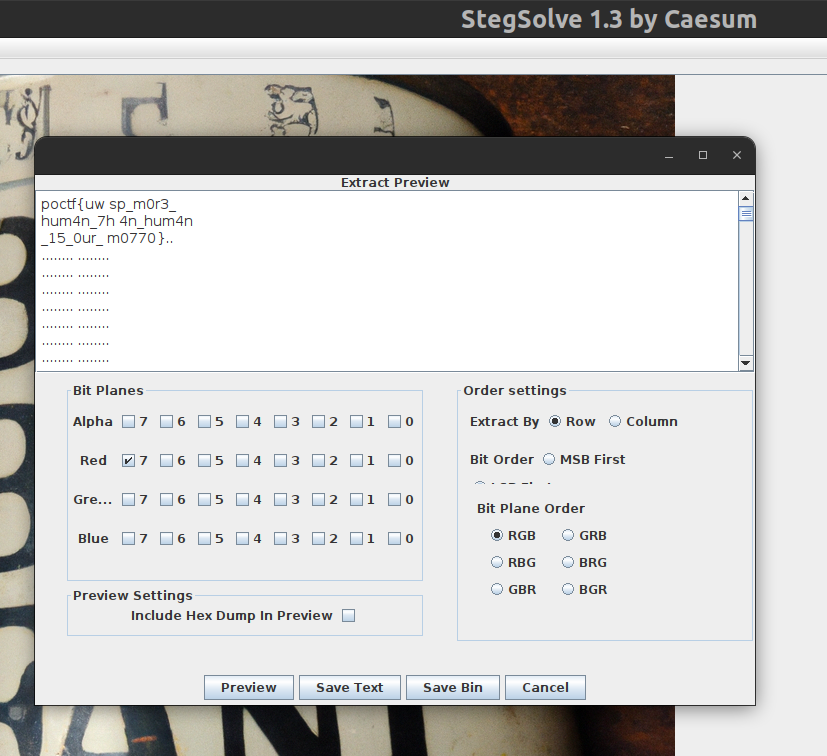This screenshot has width=827, height=756.
Task: Select Extract By Row option
Action: (x=555, y=422)
